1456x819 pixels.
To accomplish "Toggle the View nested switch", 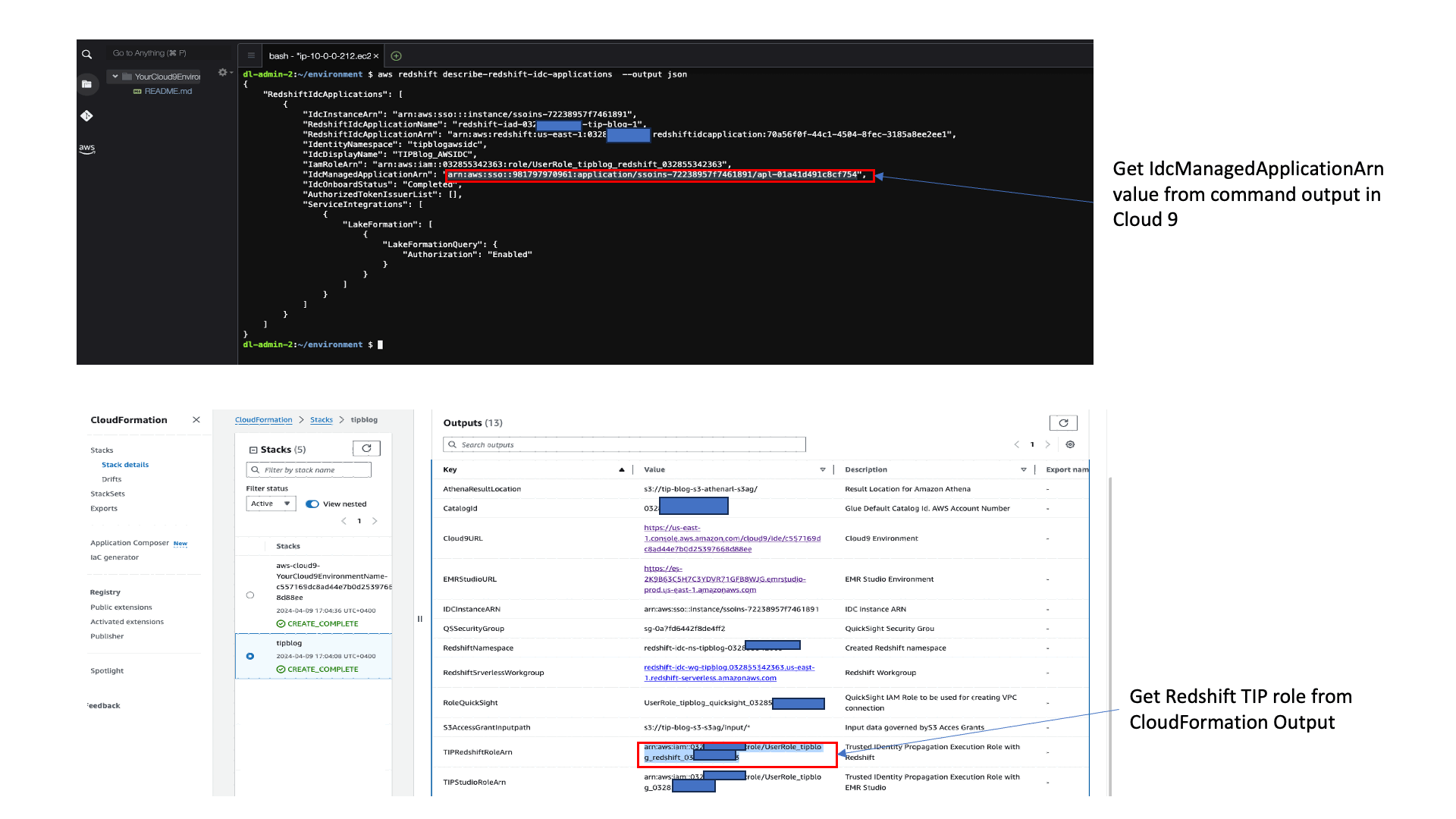I will [312, 504].
